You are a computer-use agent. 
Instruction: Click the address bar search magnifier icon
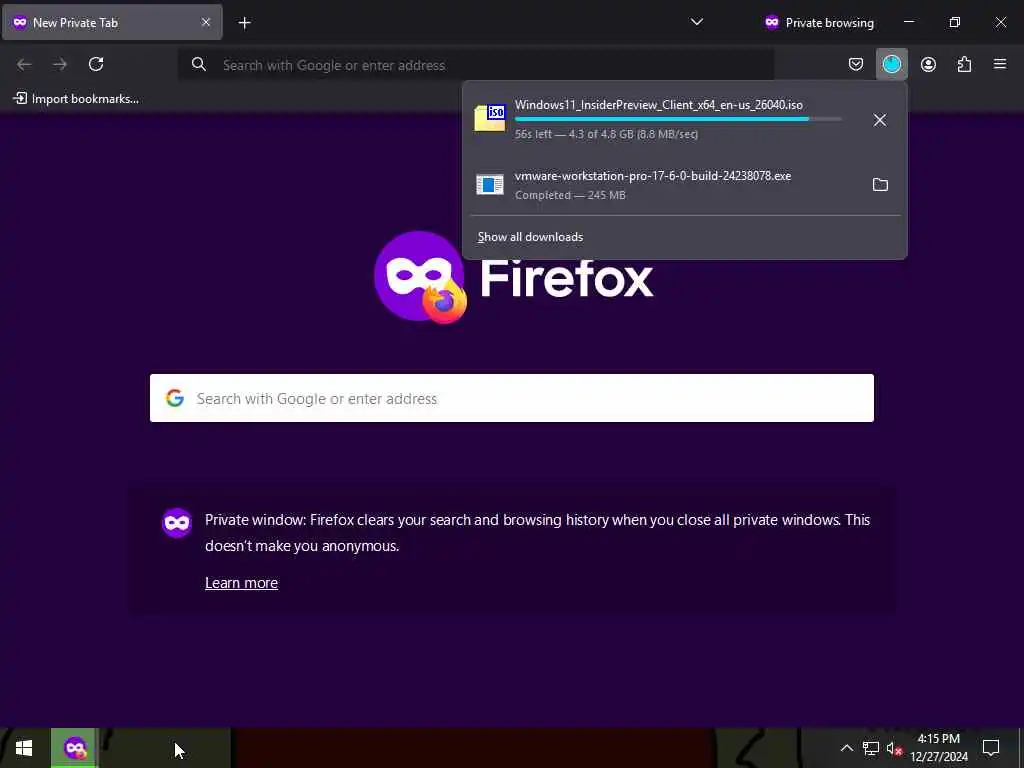(199, 64)
